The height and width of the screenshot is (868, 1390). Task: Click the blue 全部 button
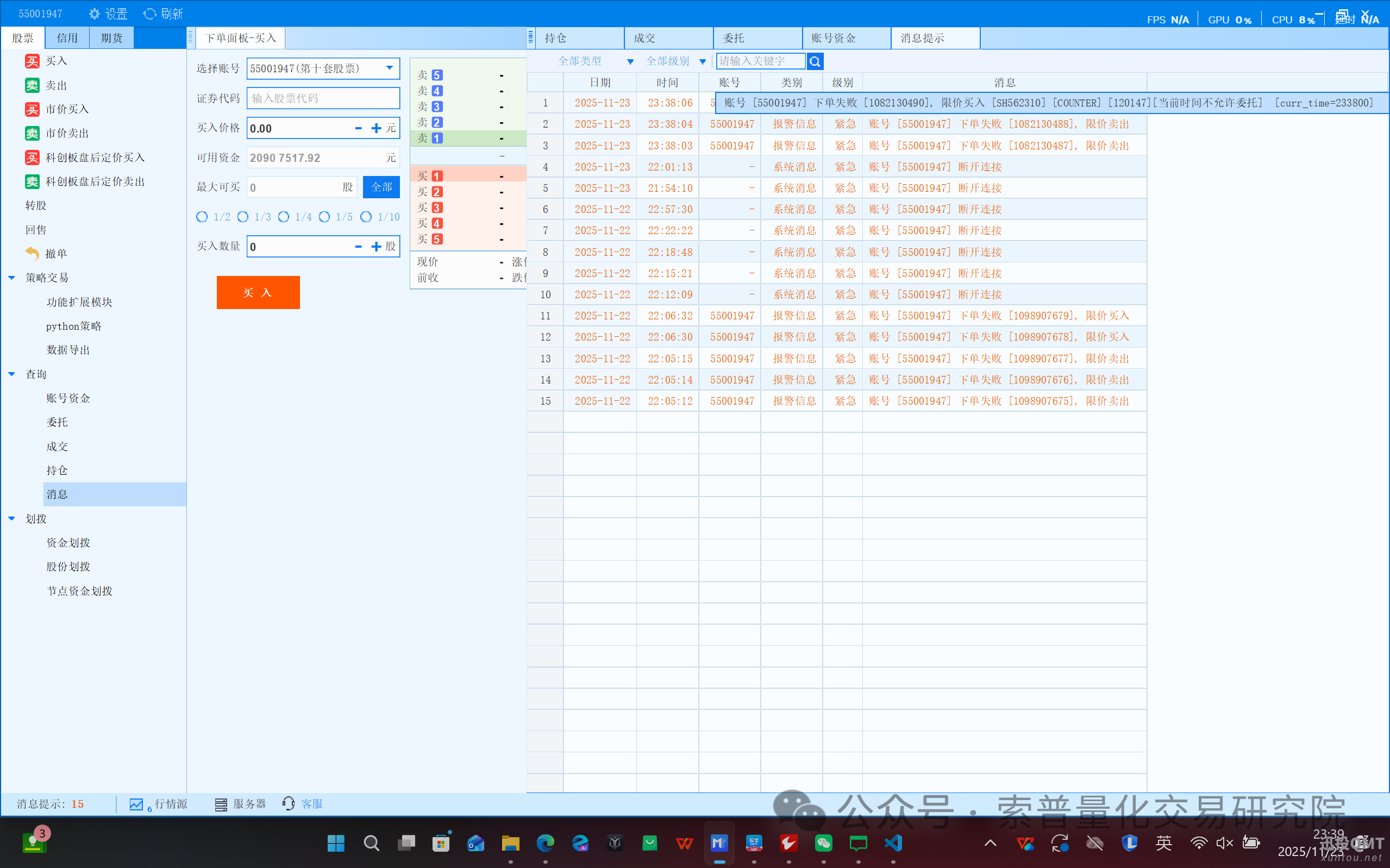[381, 187]
